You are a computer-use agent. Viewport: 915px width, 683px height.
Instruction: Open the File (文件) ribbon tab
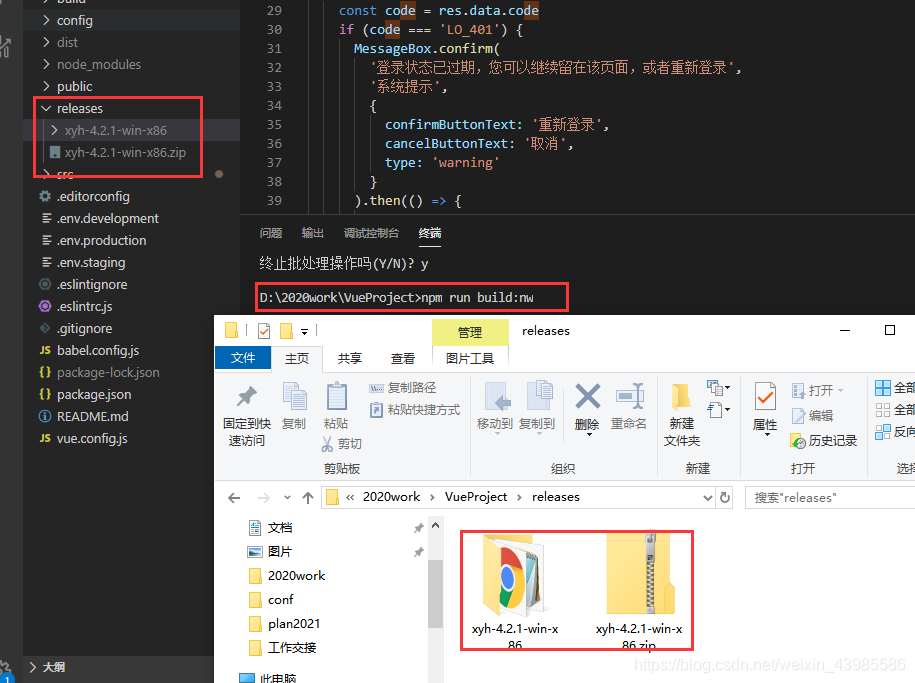coord(243,358)
